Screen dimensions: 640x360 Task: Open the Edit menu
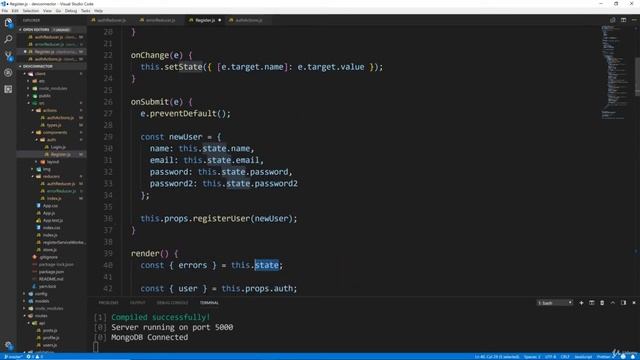coord(15,11)
